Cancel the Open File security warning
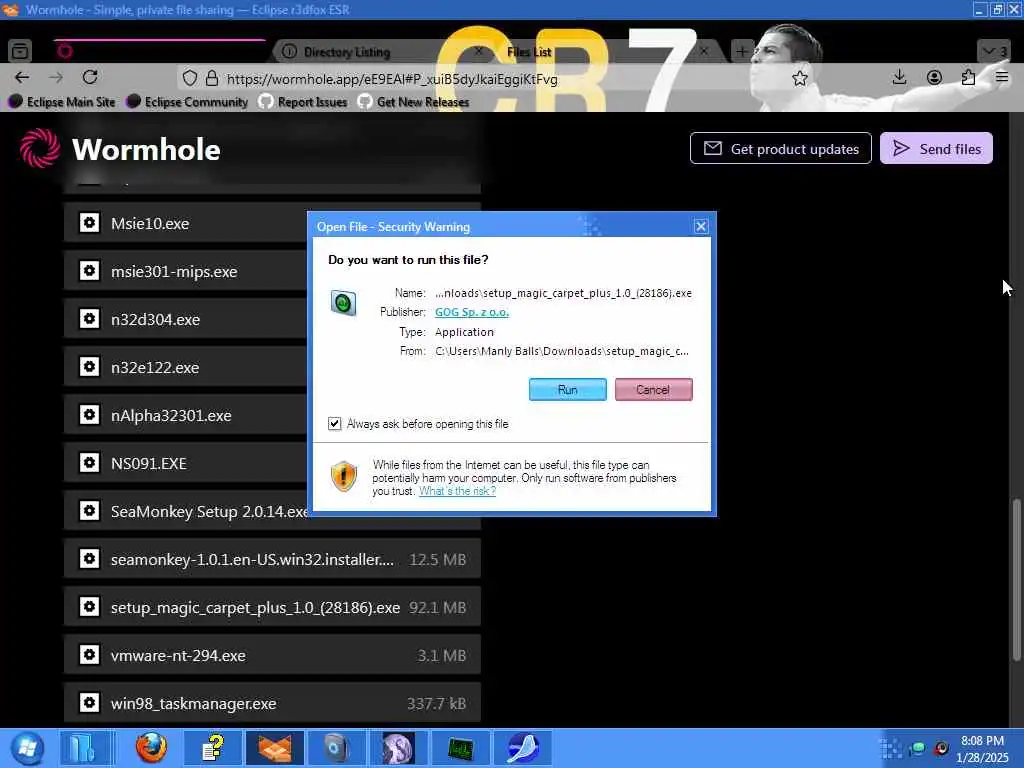Image resolution: width=1024 pixels, height=768 pixels. 653,390
